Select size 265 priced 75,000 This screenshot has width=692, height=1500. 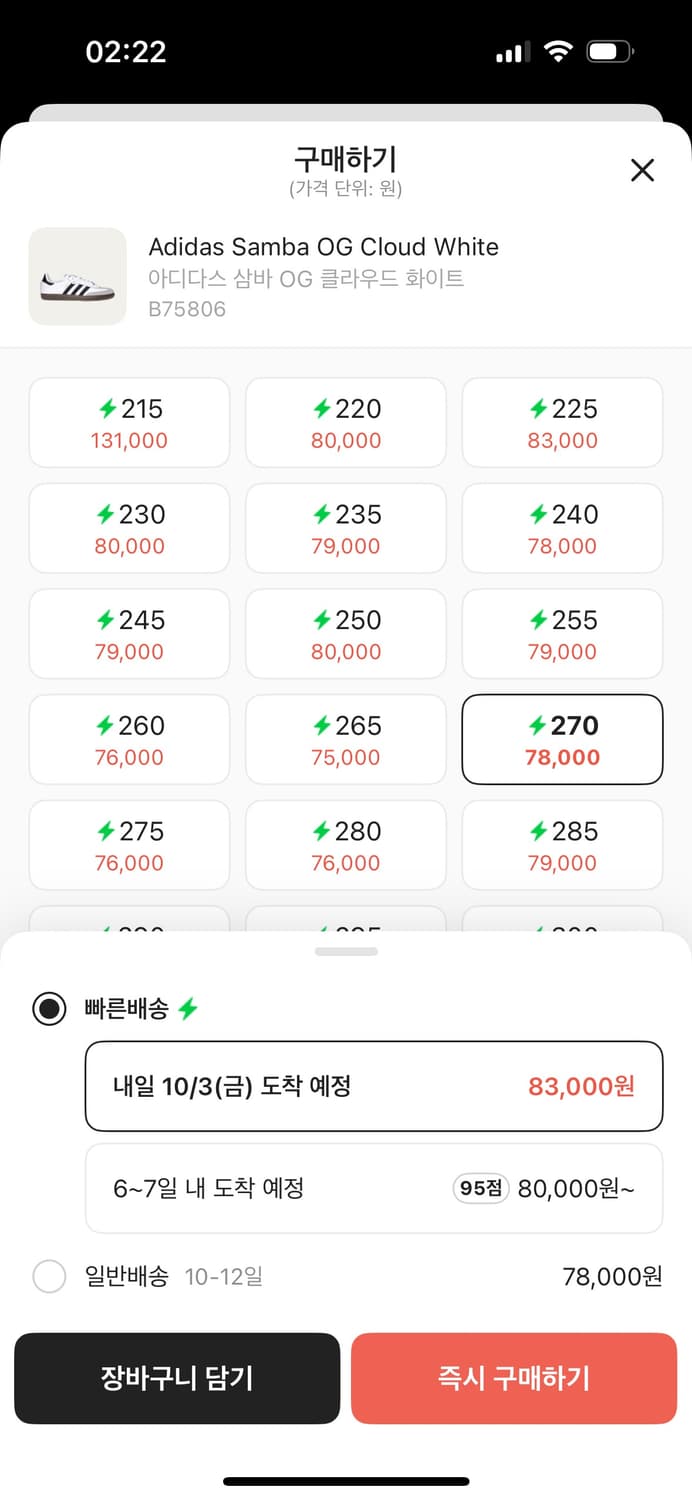tap(346, 740)
